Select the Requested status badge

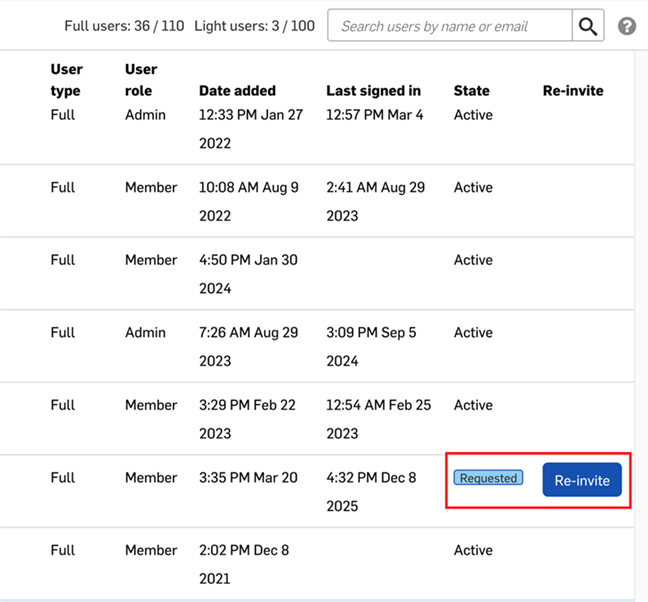pyautogui.click(x=489, y=478)
